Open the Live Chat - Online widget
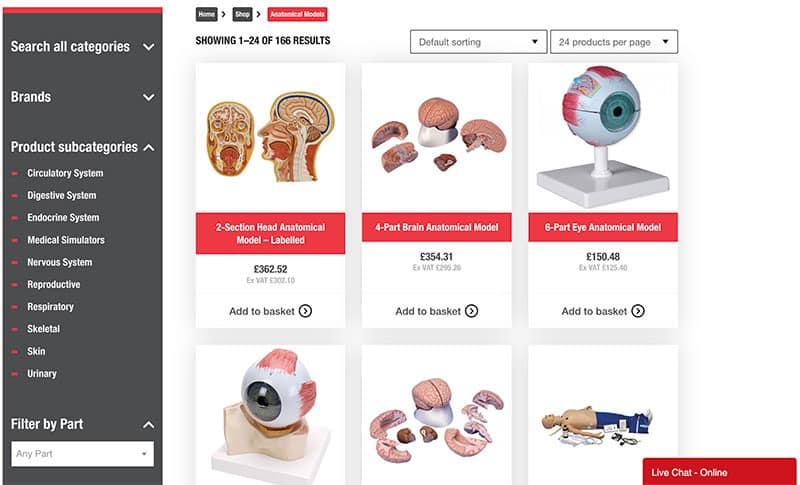 coord(719,472)
